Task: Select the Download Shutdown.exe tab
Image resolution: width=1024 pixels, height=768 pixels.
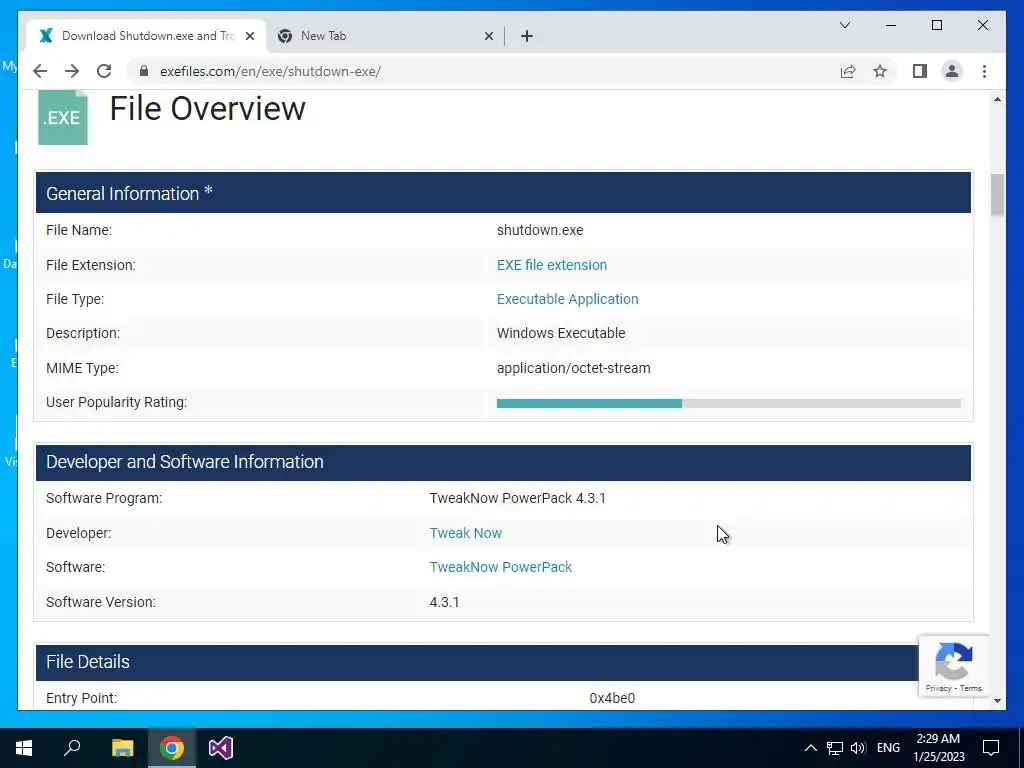Action: point(146,36)
